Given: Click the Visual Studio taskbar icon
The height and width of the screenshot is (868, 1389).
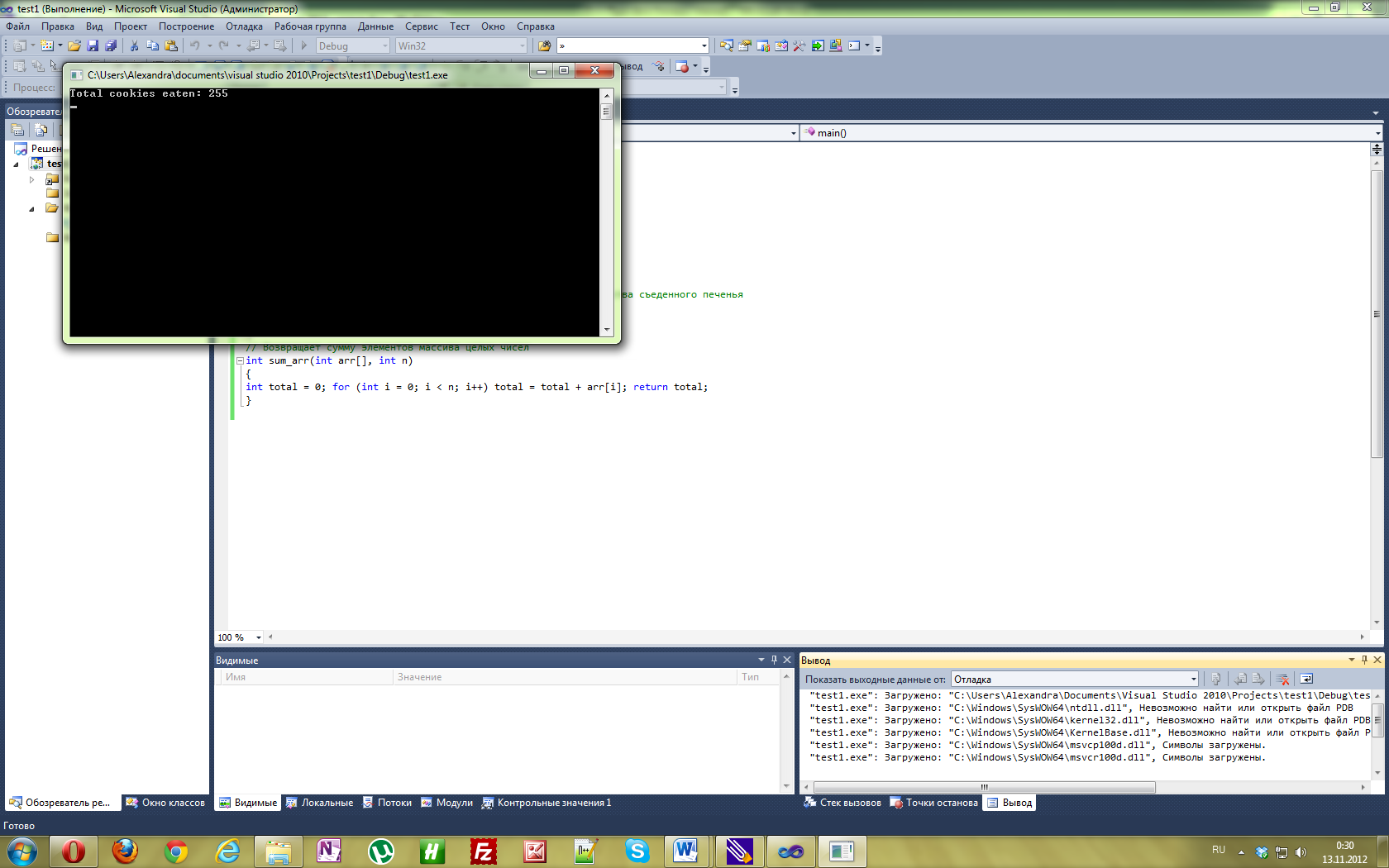Looking at the screenshot, I should click(790, 851).
